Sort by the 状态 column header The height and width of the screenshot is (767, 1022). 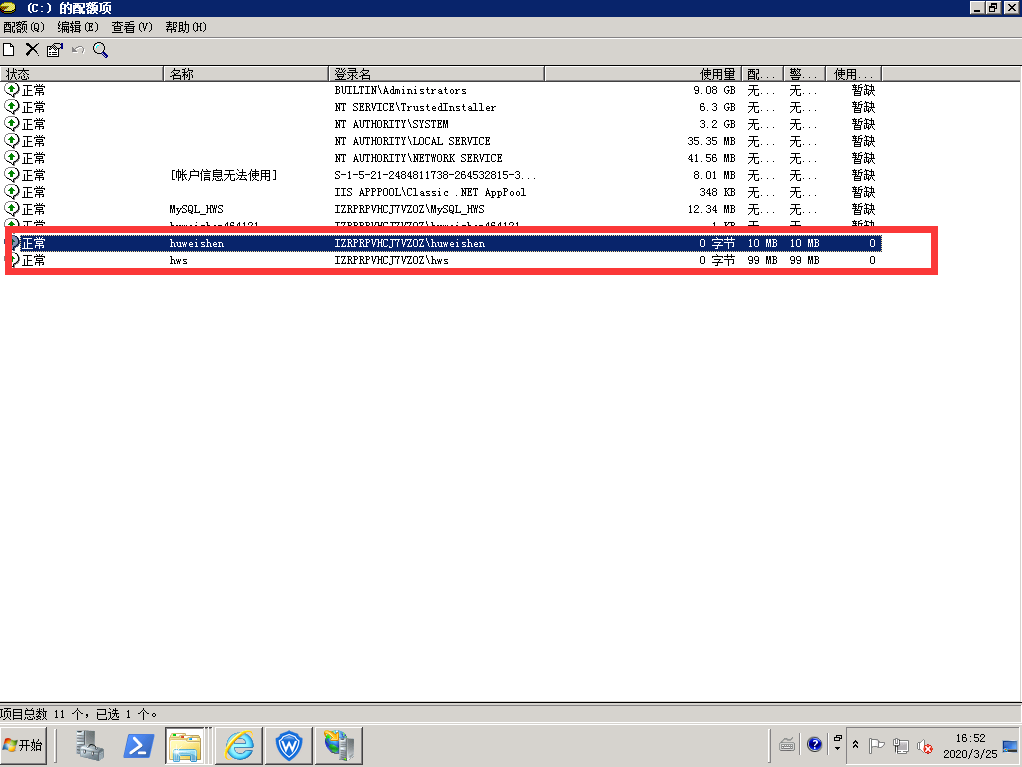click(x=82, y=74)
